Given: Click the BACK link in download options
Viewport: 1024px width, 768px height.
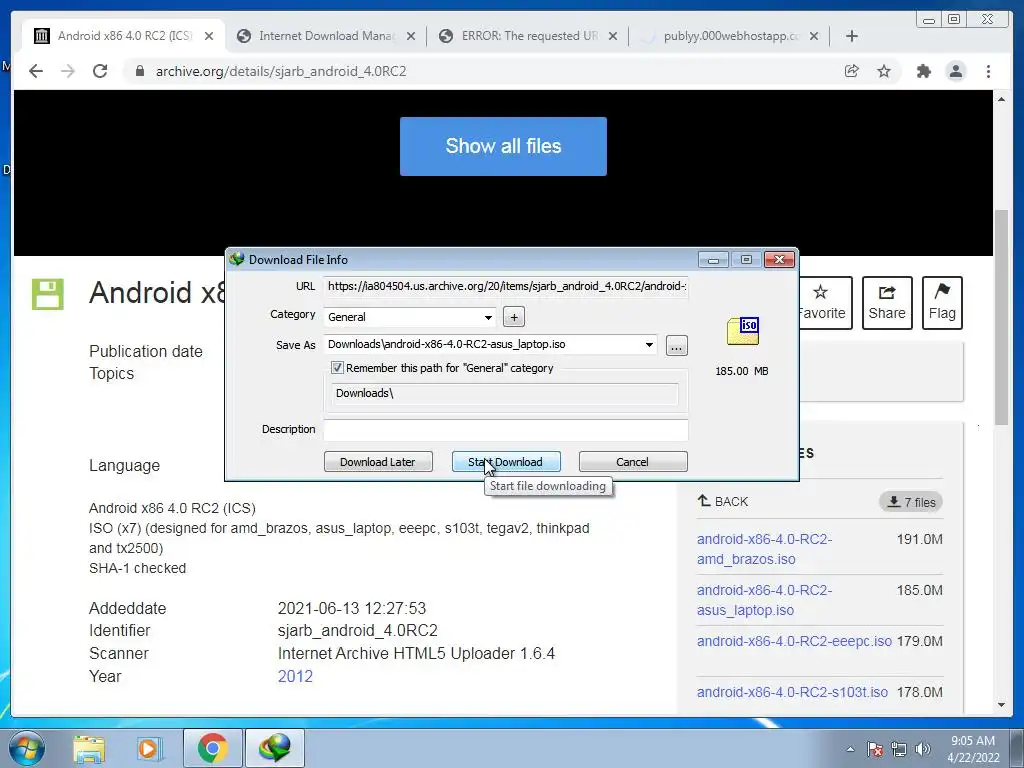Looking at the screenshot, I should pos(723,502).
